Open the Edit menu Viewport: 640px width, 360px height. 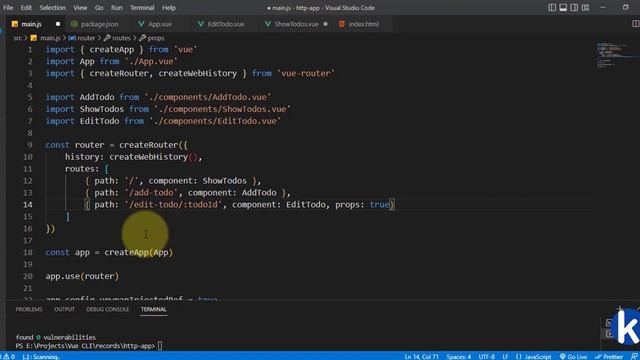coord(26,8)
